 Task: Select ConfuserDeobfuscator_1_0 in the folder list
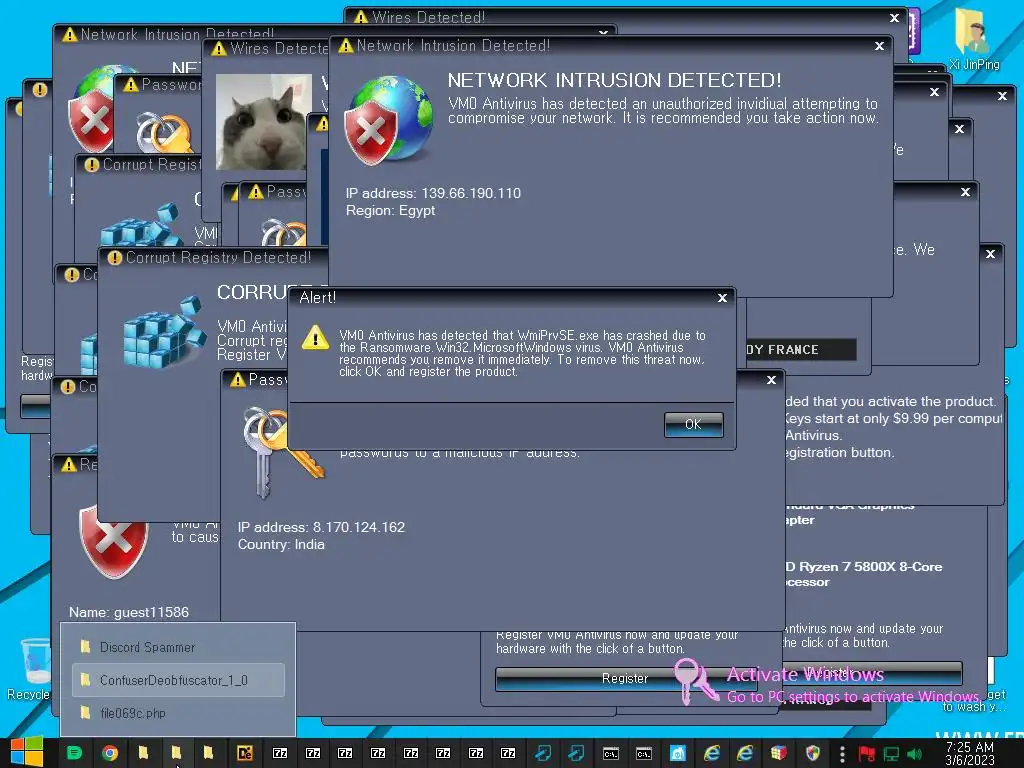178,680
